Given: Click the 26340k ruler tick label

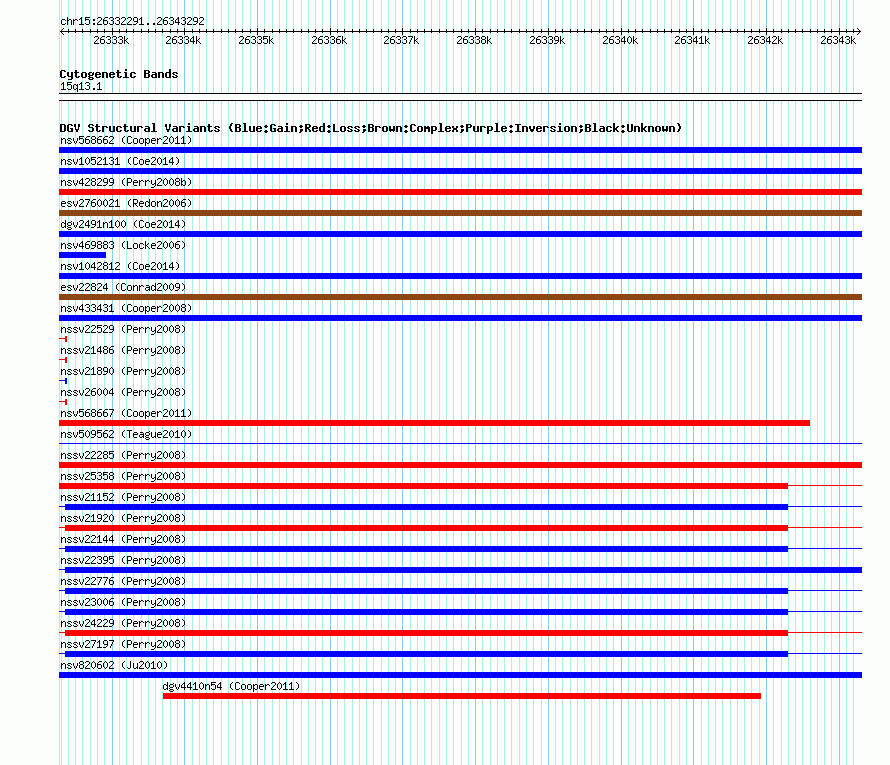Looking at the screenshot, I should tap(620, 40).
